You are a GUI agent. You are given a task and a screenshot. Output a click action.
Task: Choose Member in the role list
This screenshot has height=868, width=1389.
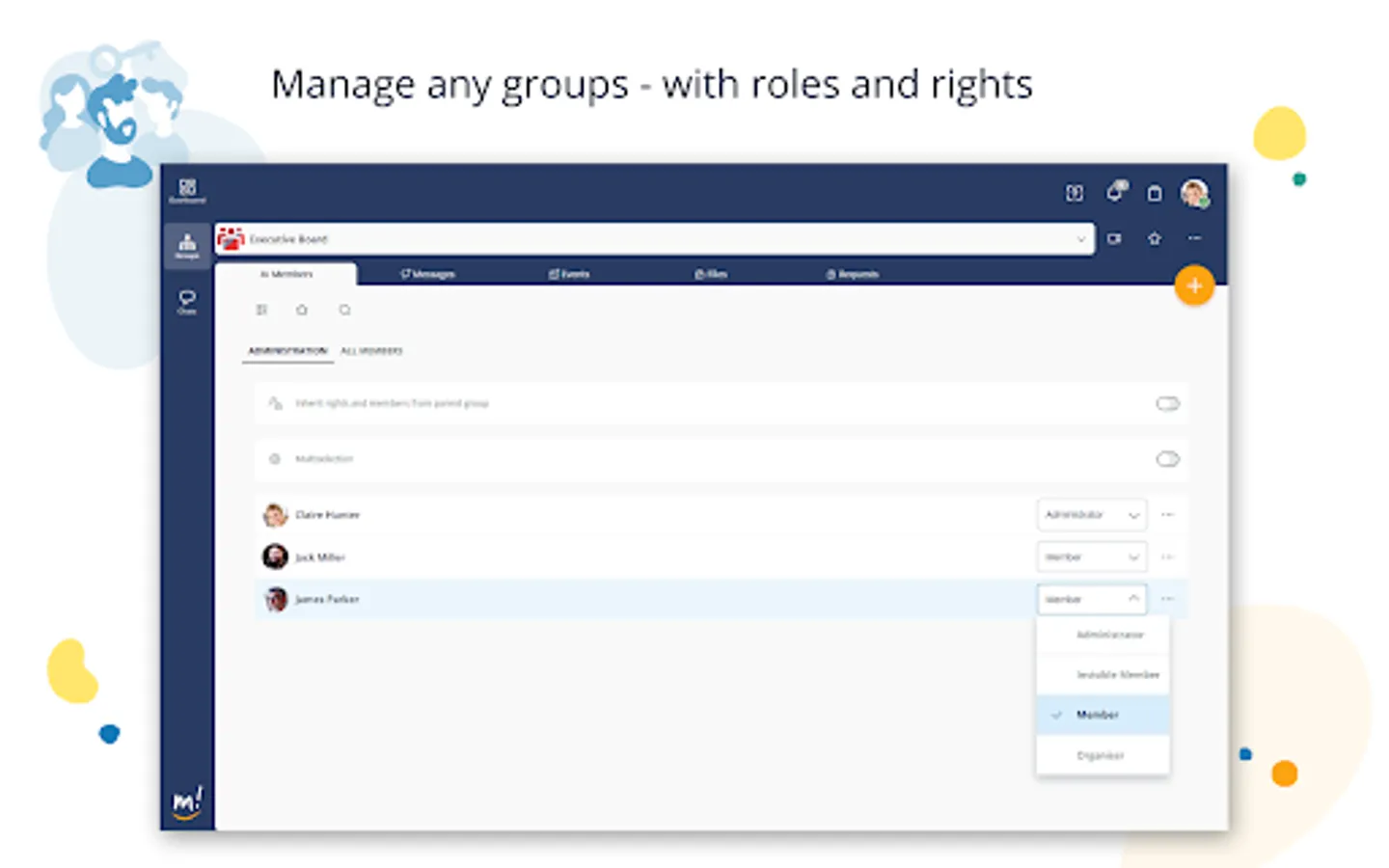tap(1103, 715)
